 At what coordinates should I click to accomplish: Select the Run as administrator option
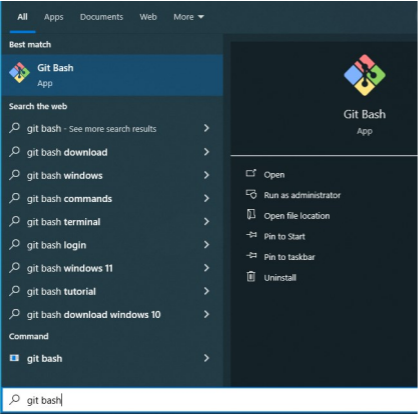[x=302, y=195]
